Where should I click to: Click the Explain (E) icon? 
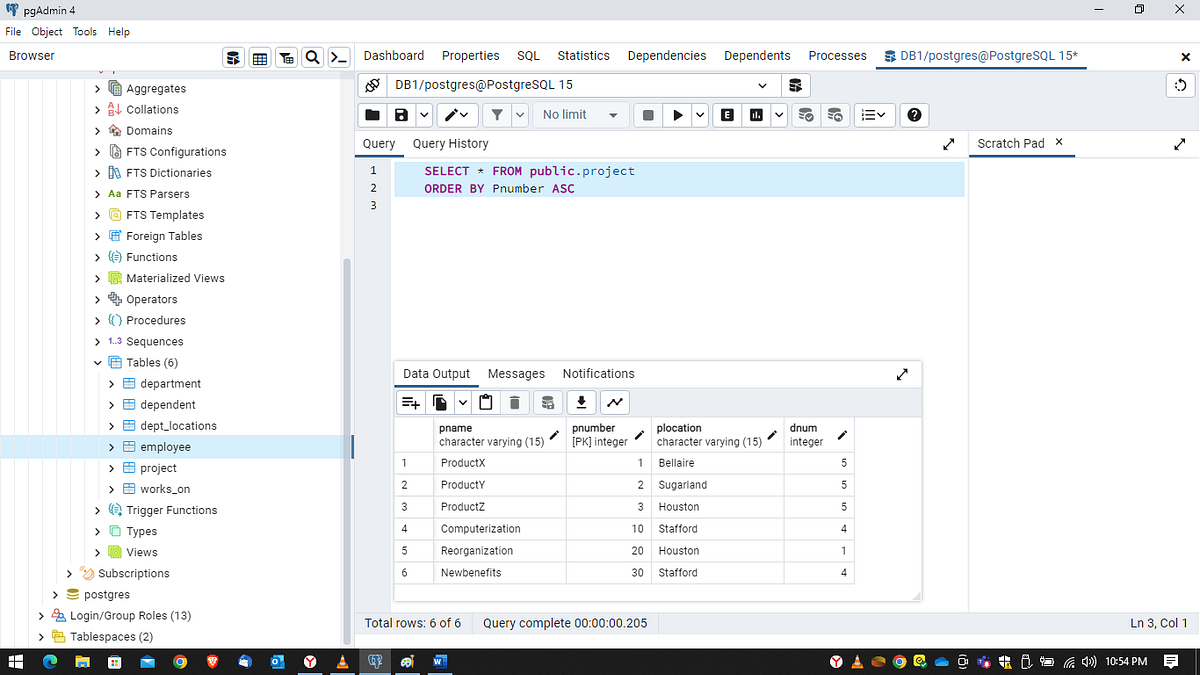point(727,115)
